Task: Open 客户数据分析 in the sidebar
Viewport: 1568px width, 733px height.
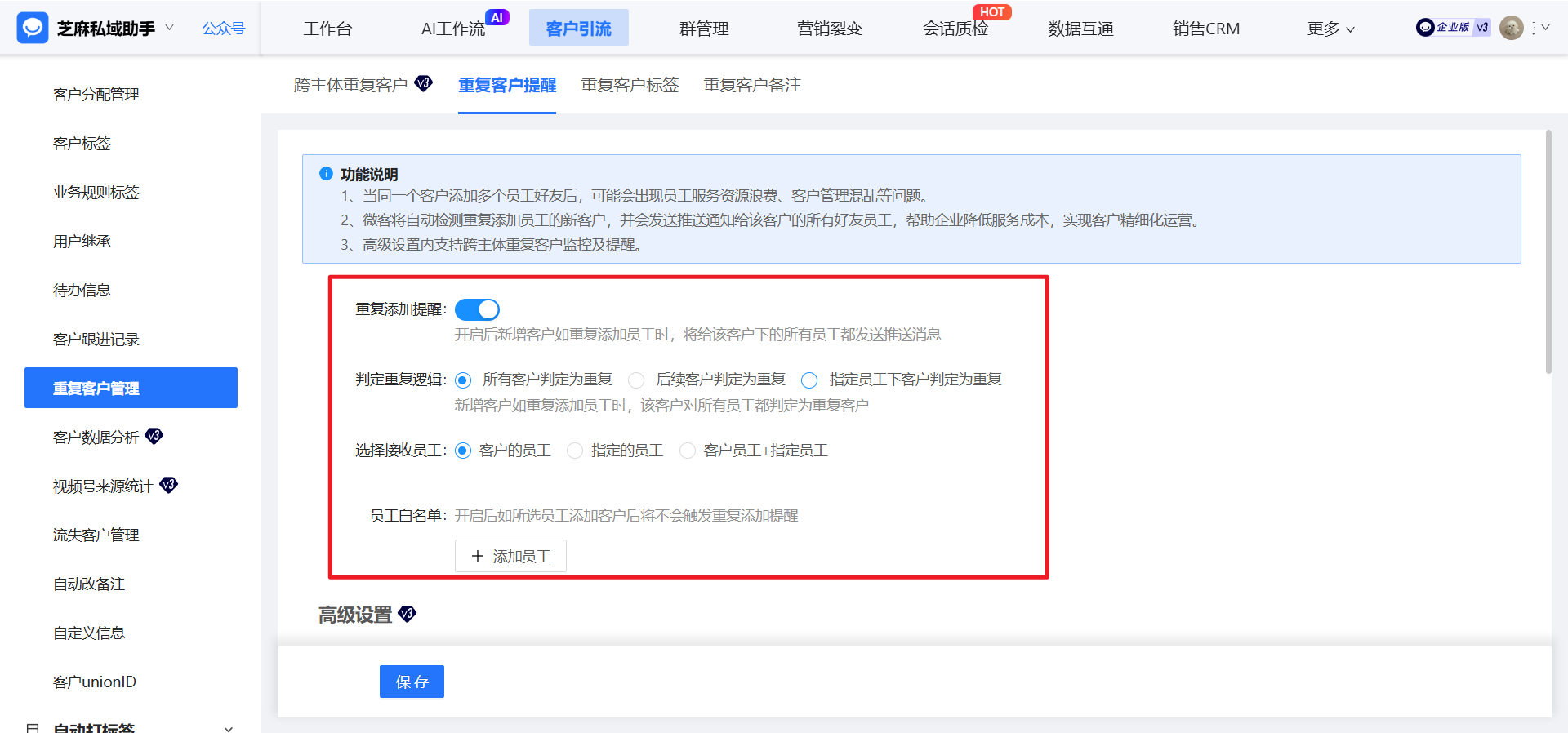Action: 96,438
